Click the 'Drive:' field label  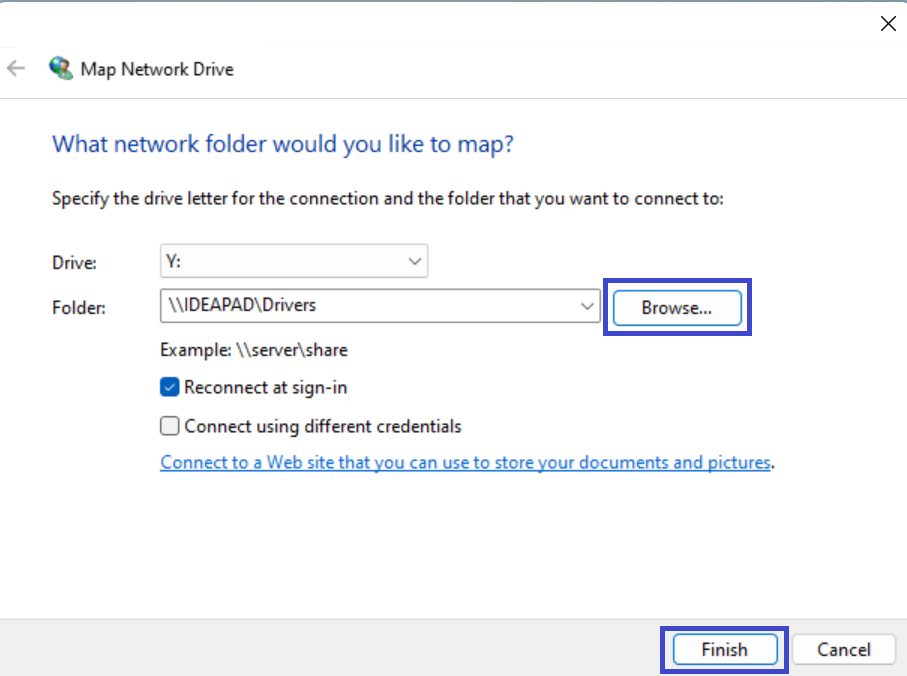[75, 263]
